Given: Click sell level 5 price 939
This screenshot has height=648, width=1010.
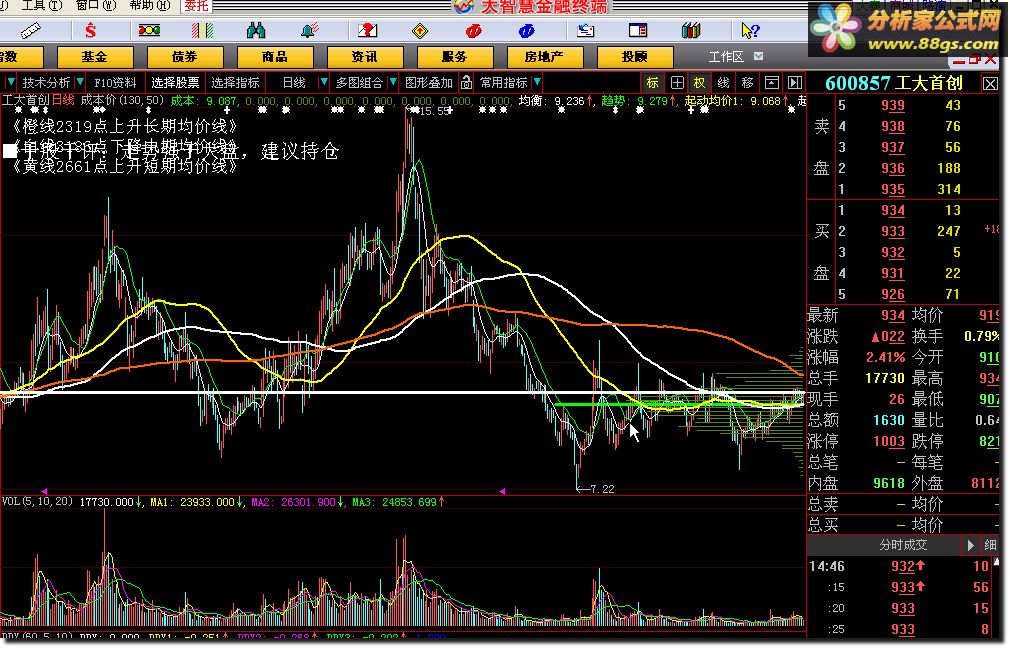Looking at the screenshot, I should (x=893, y=105).
